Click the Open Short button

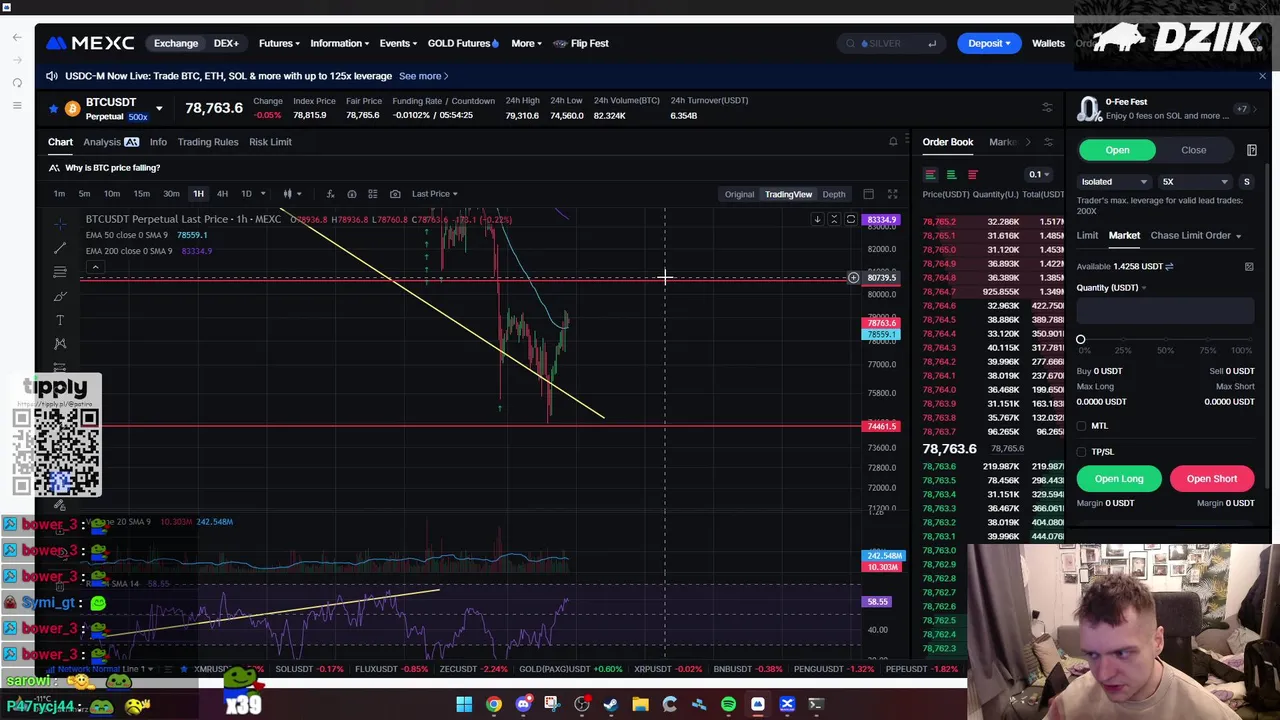1211,479
